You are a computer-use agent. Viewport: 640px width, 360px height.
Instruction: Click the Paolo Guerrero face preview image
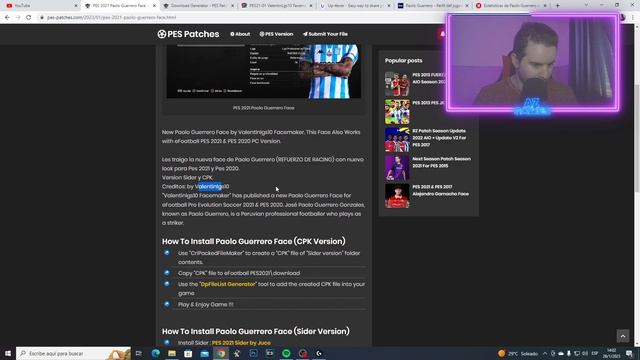click(x=264, y=71)
